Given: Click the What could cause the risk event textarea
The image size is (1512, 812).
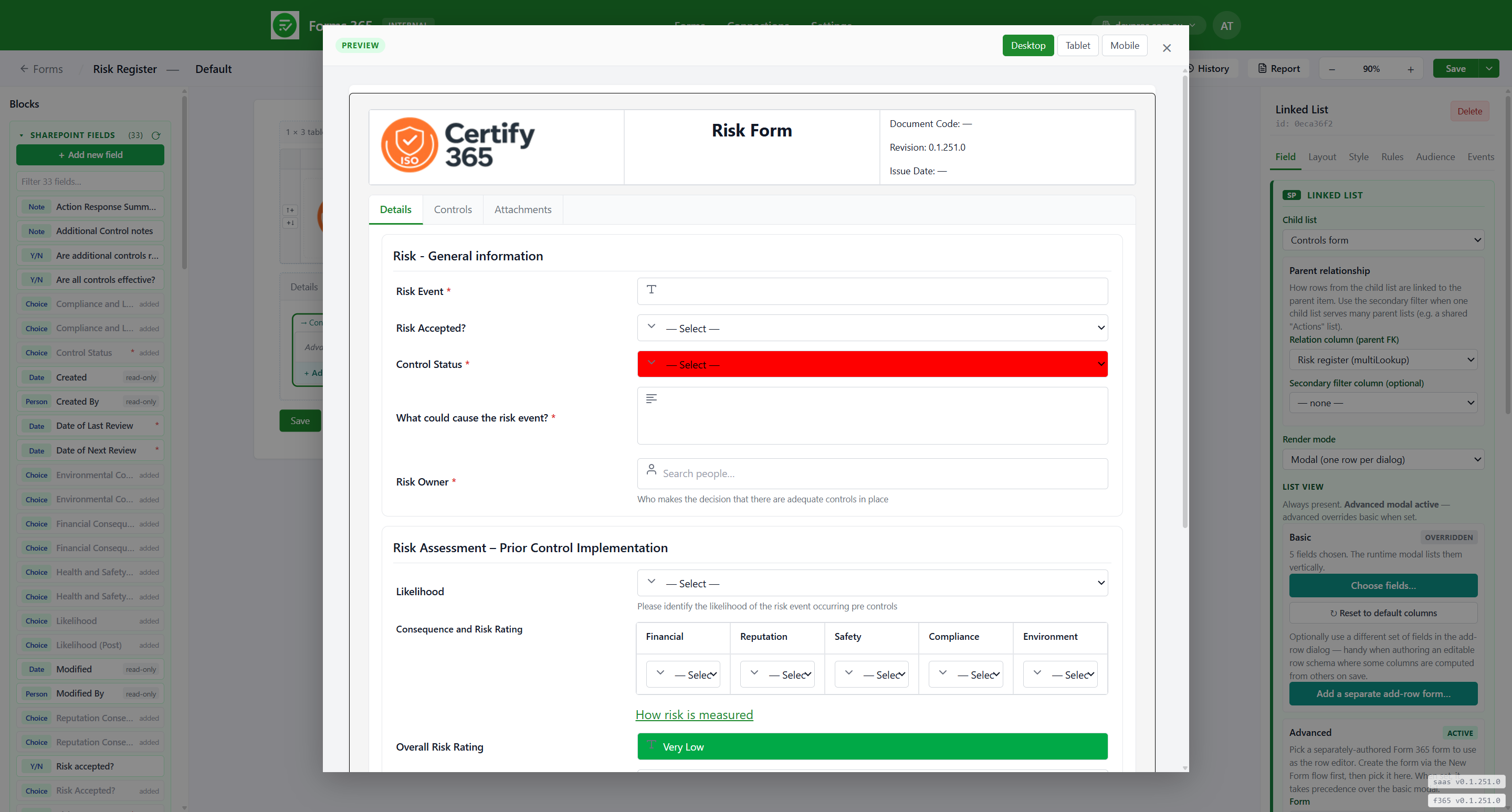Looking at the screenshot, I should (x=872, y=415).
